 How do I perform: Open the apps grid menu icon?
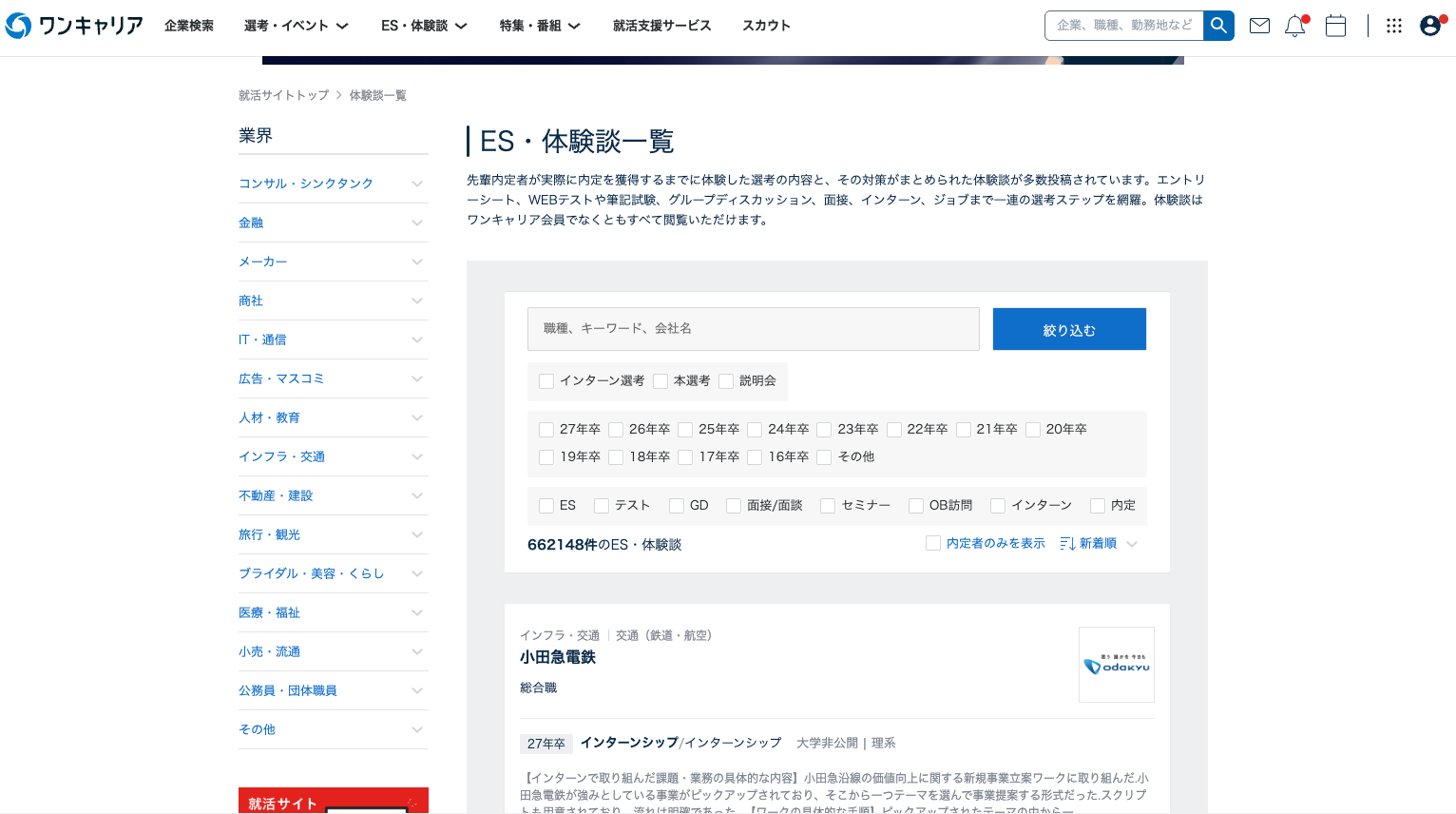(x=1394, y=26)
